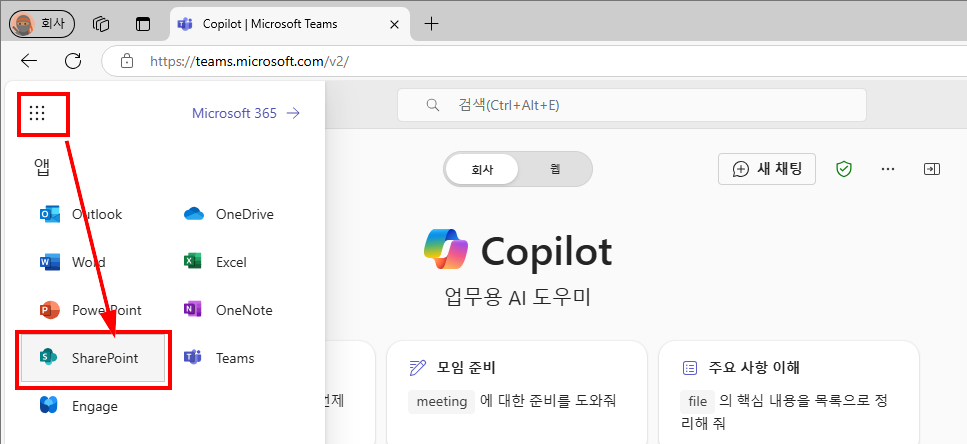
Task: Click the file chip in prompt card
Action: click(697, 401)
